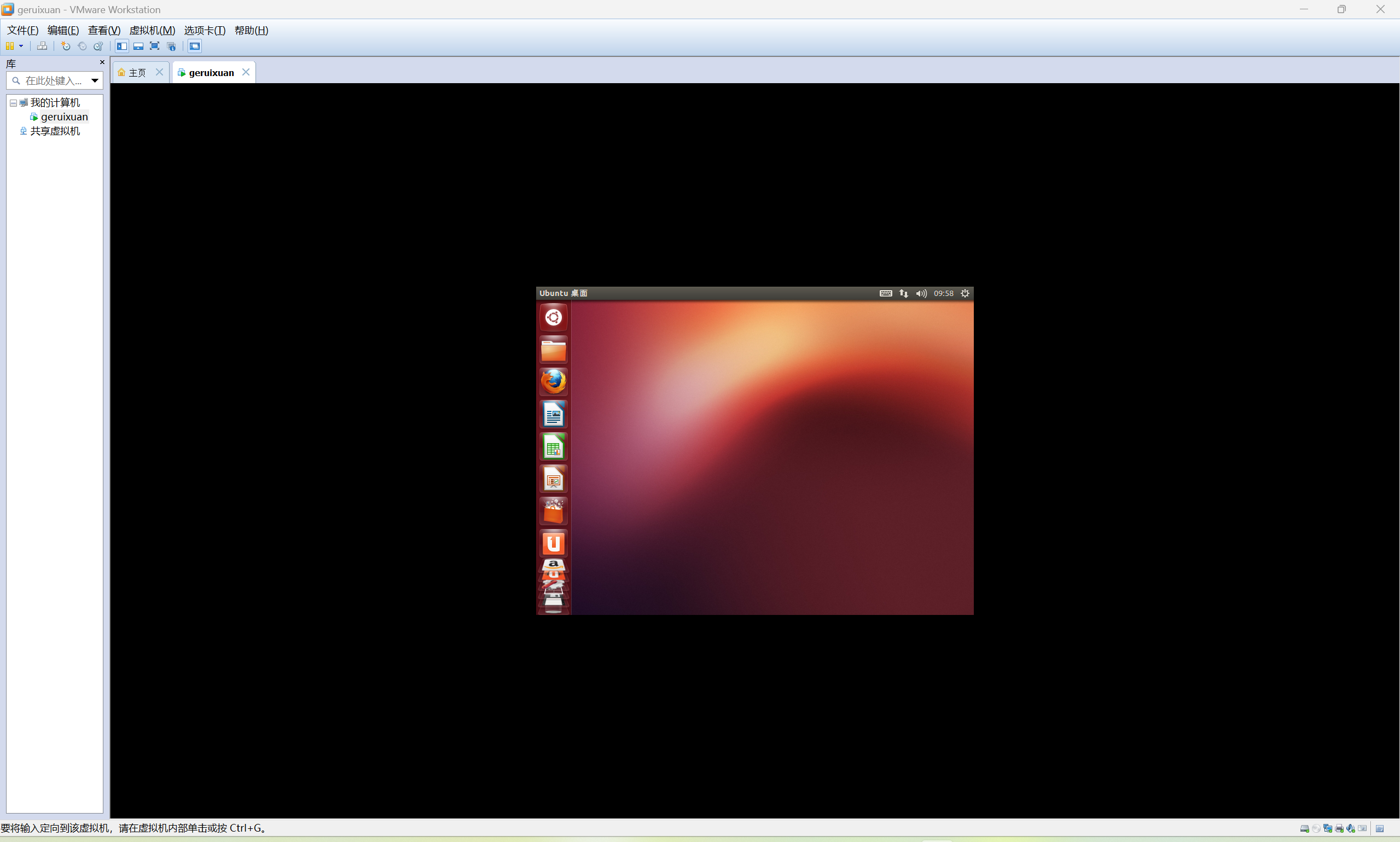The height and width of the screenshot is (842, 1400).
Task: Enter full screen mode from toolbar
Action: point(154,46)
